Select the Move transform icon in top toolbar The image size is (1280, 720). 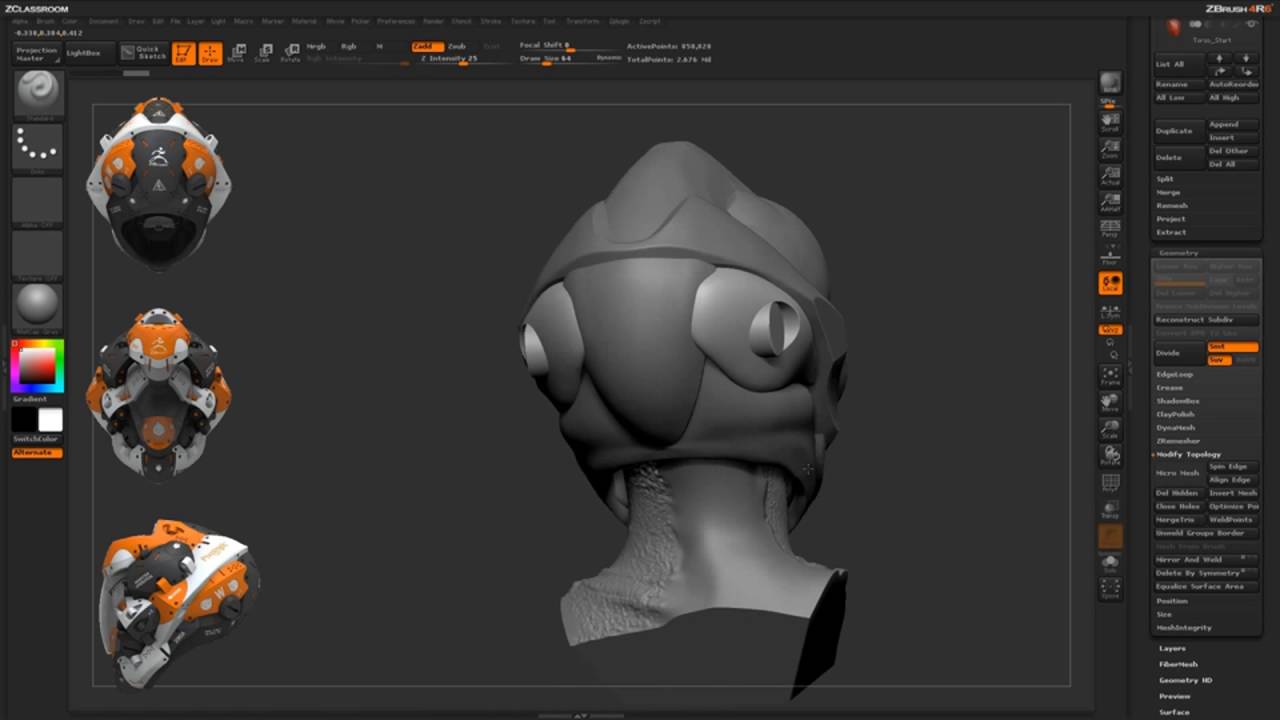(236, 53)
